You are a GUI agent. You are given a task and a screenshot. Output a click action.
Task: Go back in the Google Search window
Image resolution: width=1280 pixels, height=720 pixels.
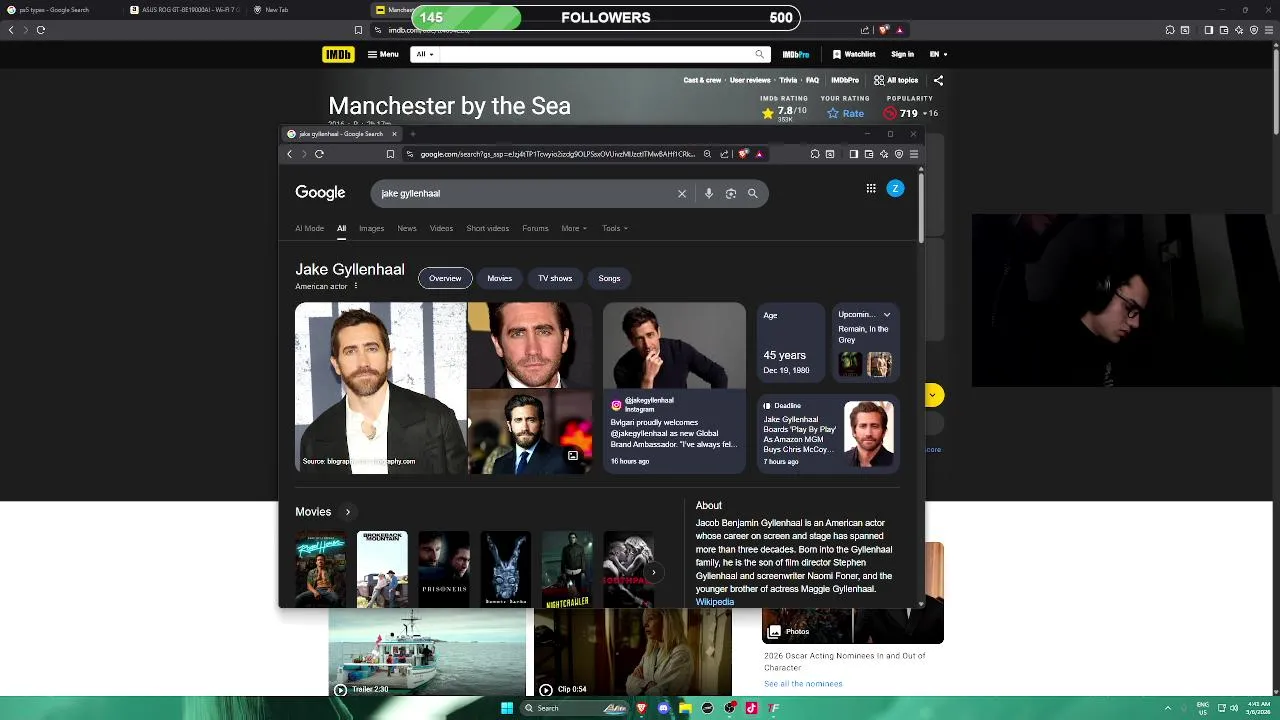tap(290, 154)
